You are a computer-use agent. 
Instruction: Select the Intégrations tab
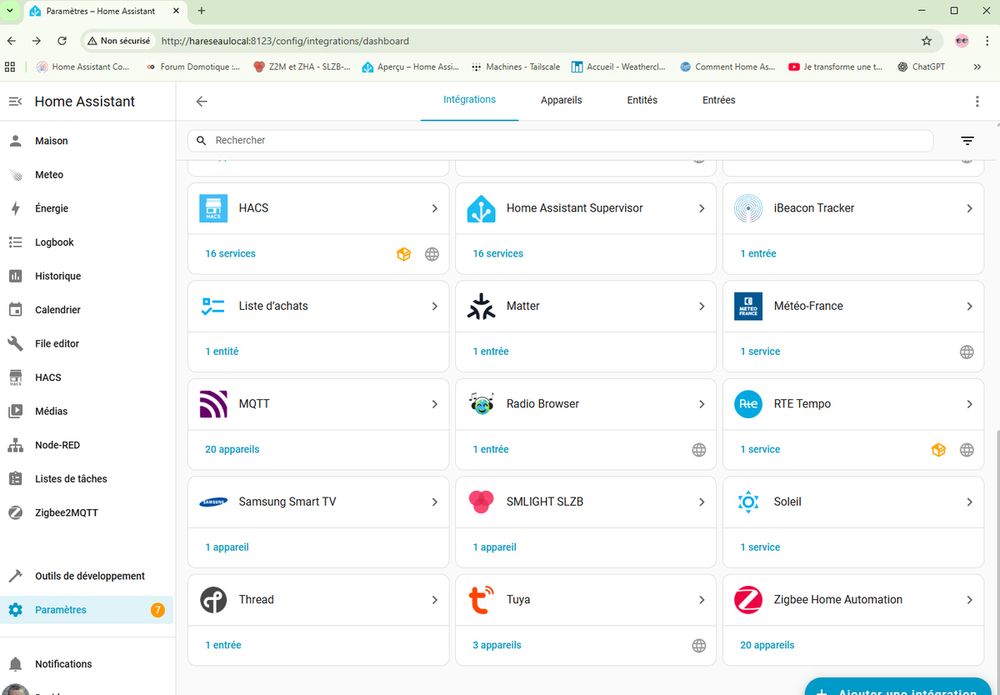coord(469,100)
